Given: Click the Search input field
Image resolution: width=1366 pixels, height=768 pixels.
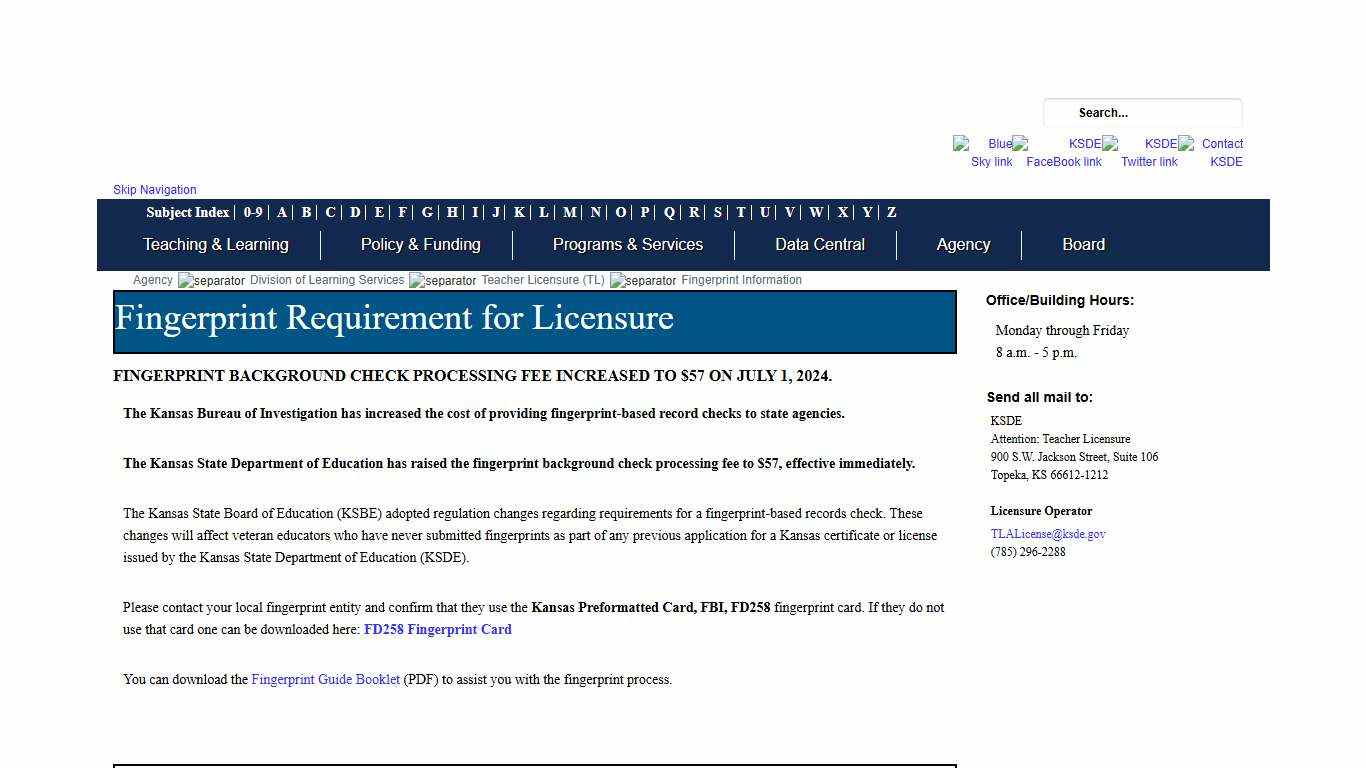Looking at the screenshot, I should coord(1142,113).
